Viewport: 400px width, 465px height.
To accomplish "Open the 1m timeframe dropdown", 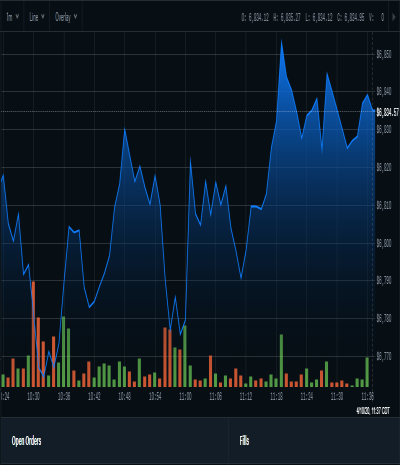I will pyautogui.click(x=12, y=17).
